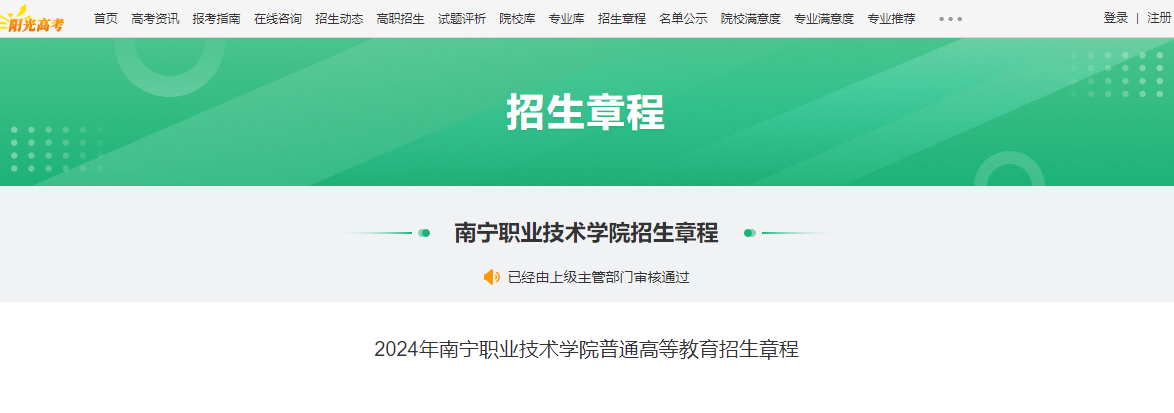Click 南宁职业技术学院招生章程 heading
The image size is (1174, 413).
point(586,233)
